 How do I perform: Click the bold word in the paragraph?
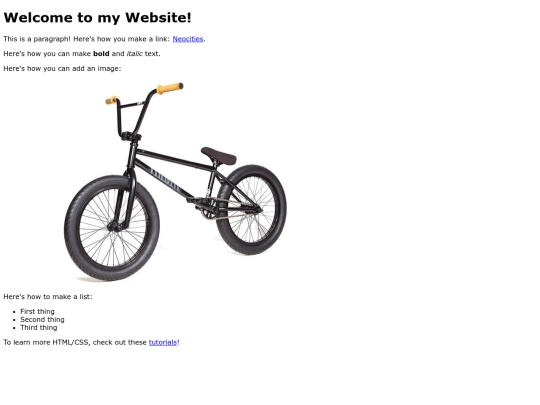pos(101,54)
